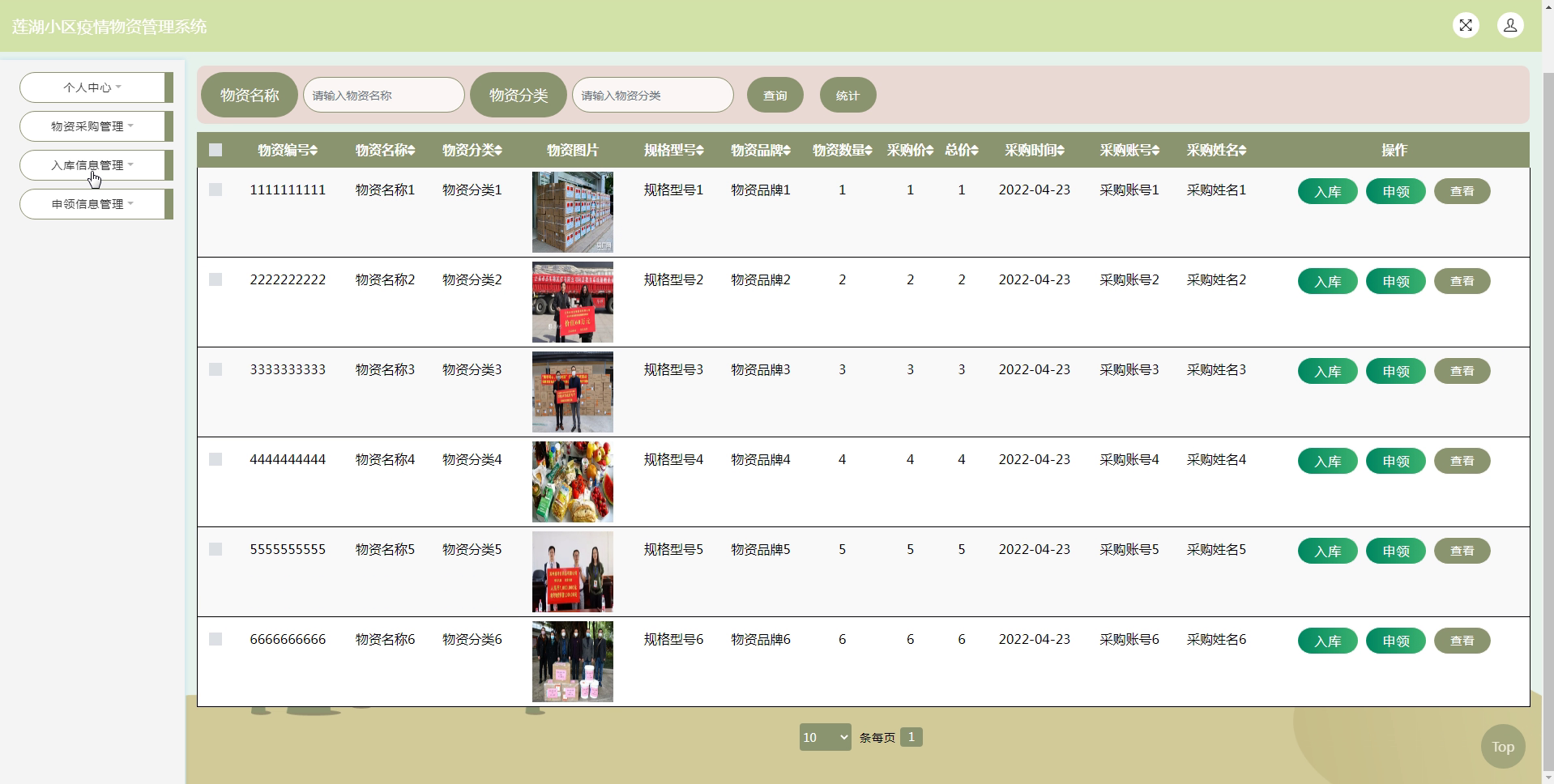Click 查看 for 物资名称1
The image size is (1554, 784).
1462,191
